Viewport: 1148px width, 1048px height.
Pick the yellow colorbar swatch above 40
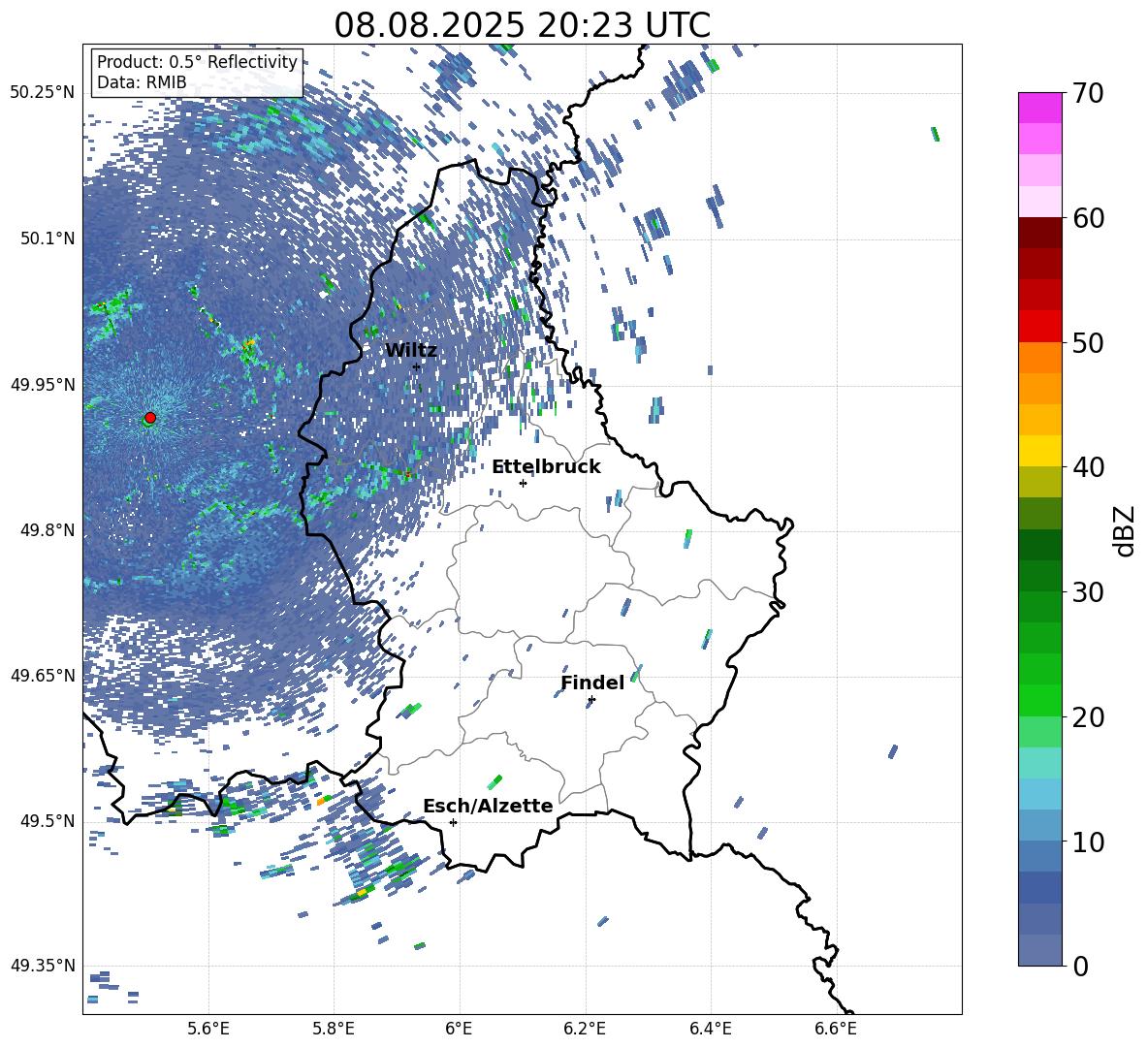[1040, 451]
